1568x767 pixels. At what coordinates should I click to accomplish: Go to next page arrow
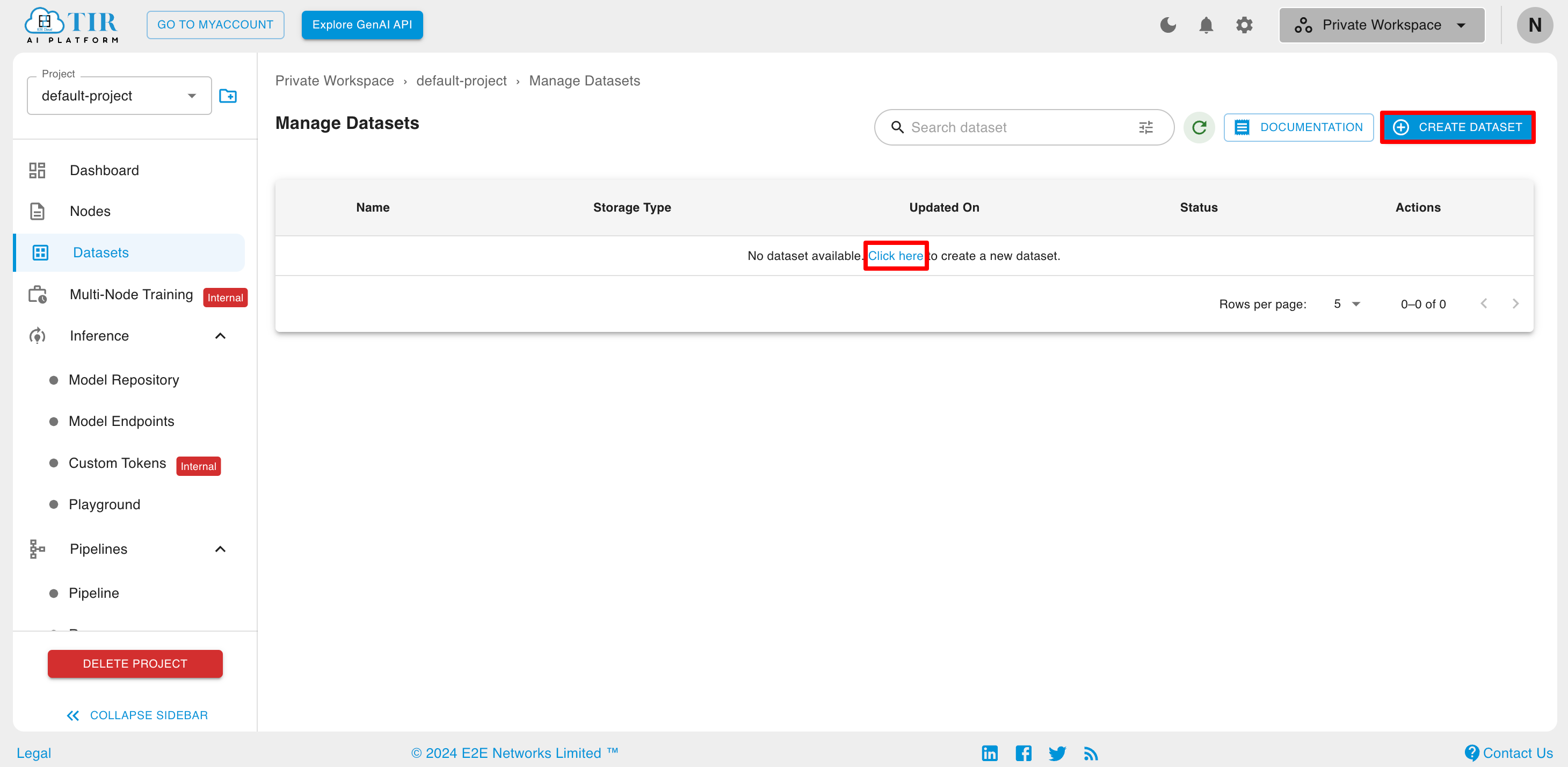1516,303
